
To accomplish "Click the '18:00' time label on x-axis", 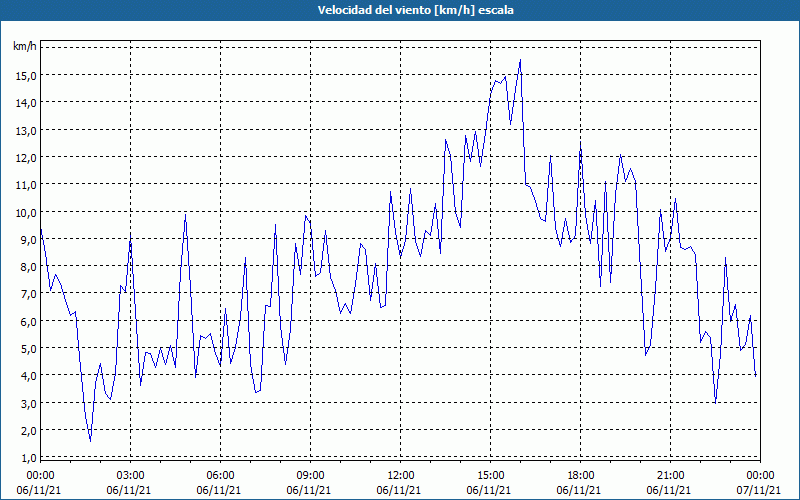I will [x=580, y=476].
